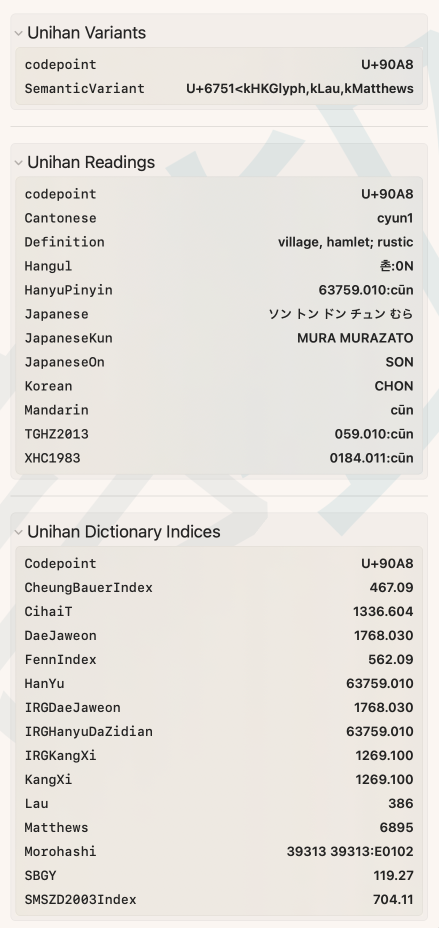Select HanyuPinyin value 63759.010:cūn
This screenshot has width=439, height=928.
(x=366, y=290)
